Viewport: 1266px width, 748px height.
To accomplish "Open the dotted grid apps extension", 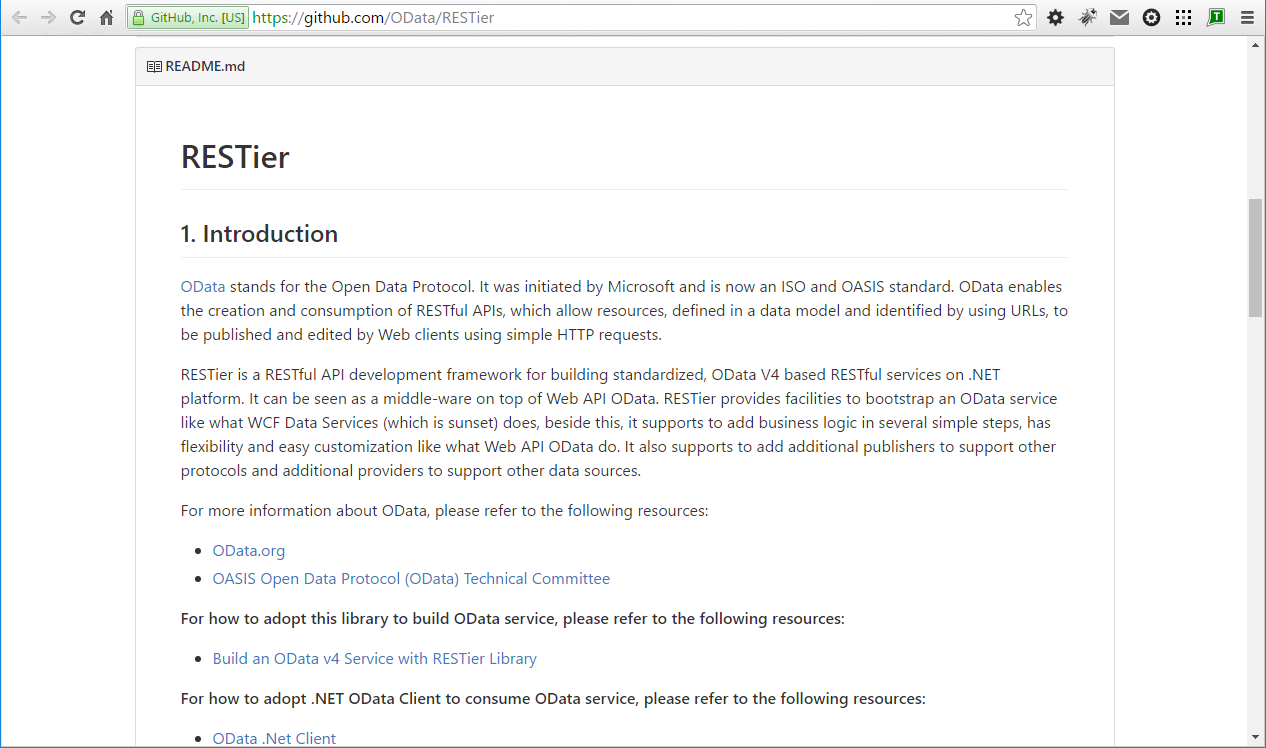I will [x=1184, y=18].
